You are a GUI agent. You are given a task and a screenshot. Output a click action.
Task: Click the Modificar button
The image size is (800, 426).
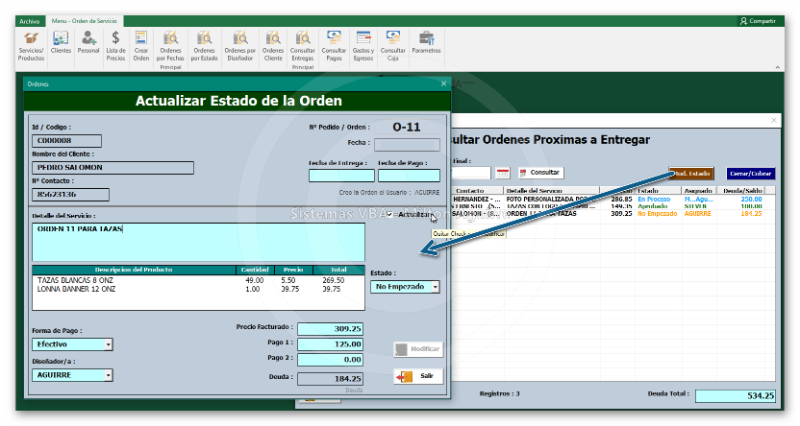click(x=418, y=349)
